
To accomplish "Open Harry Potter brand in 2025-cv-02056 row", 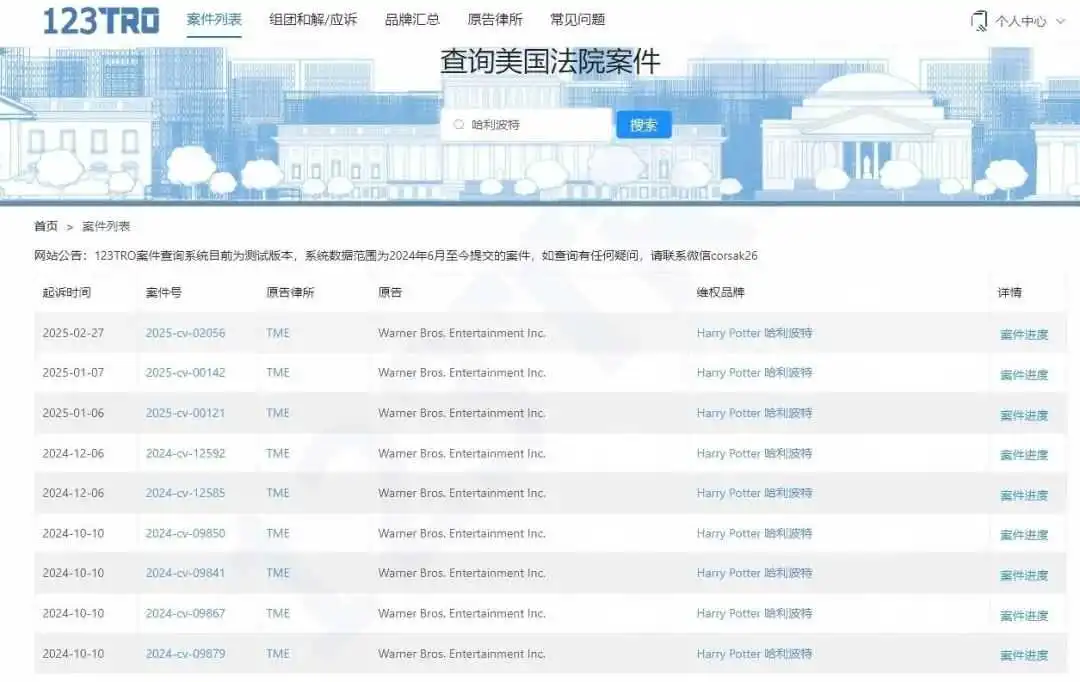I will [754, 333].
